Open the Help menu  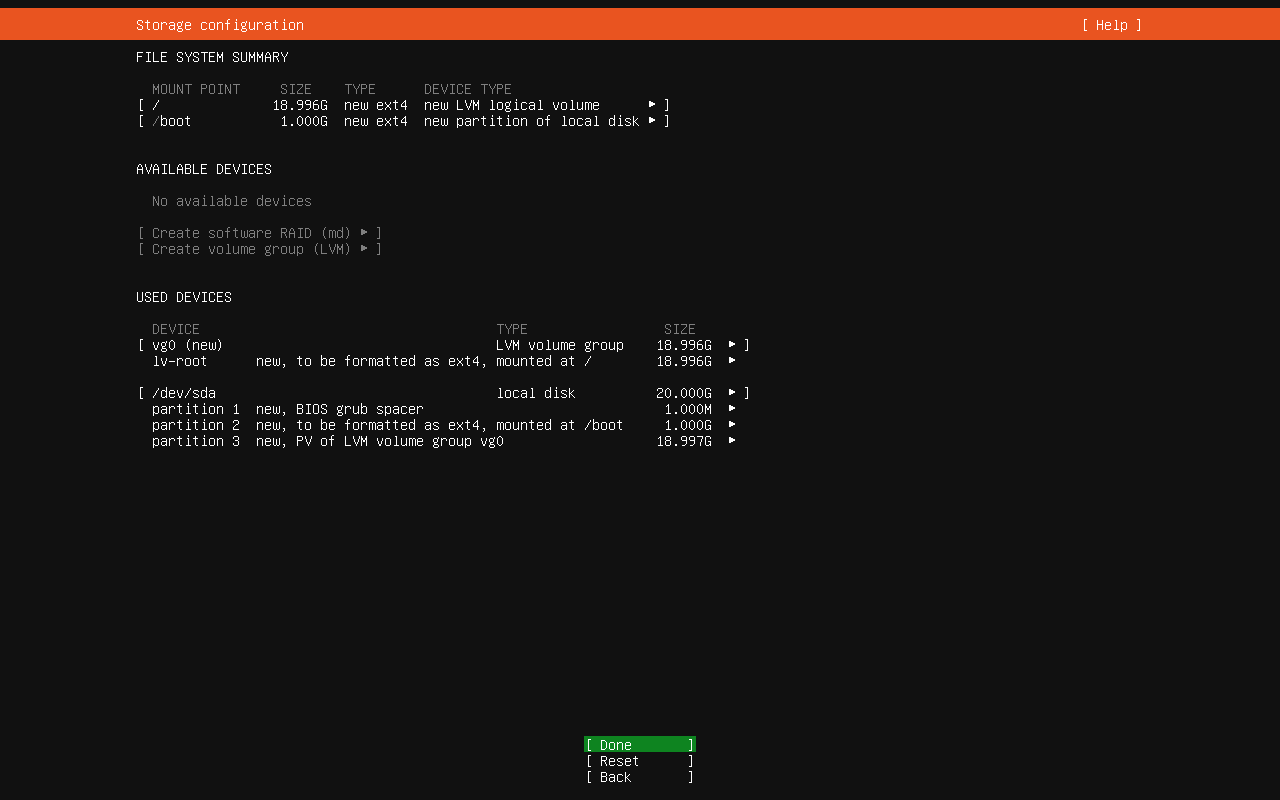[1111, 25]
